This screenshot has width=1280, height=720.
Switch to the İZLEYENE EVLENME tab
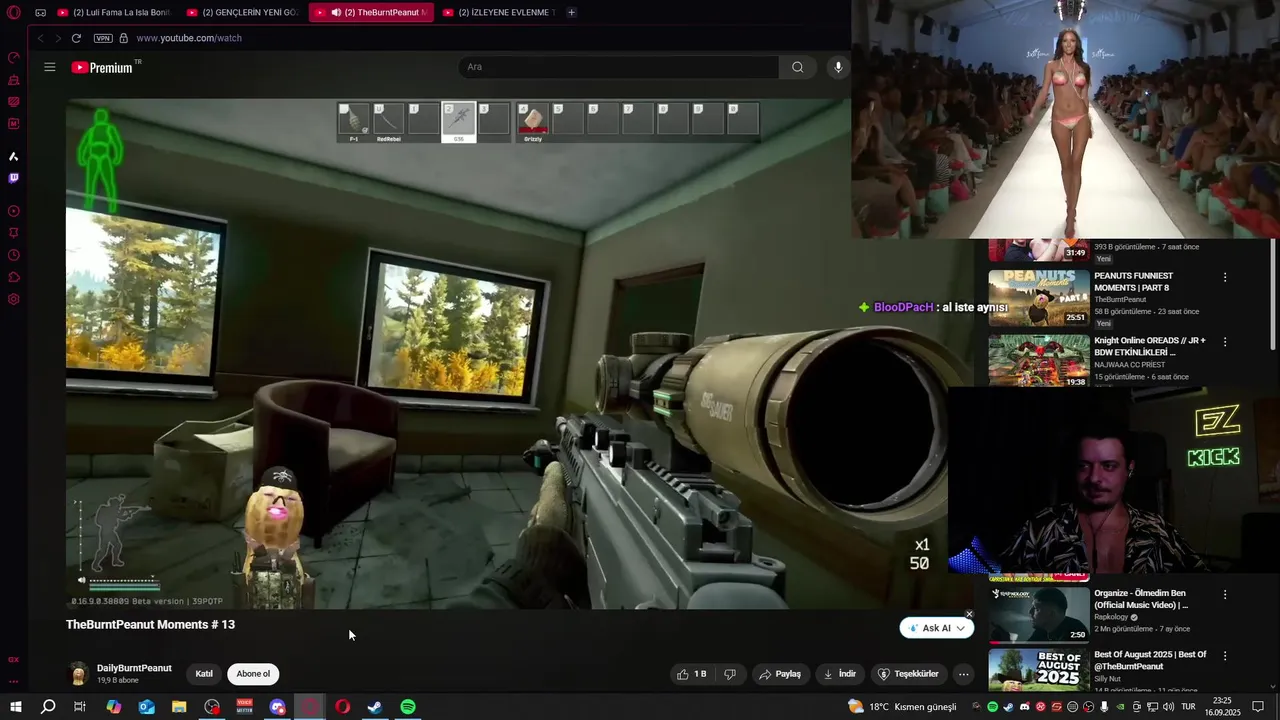498,13
